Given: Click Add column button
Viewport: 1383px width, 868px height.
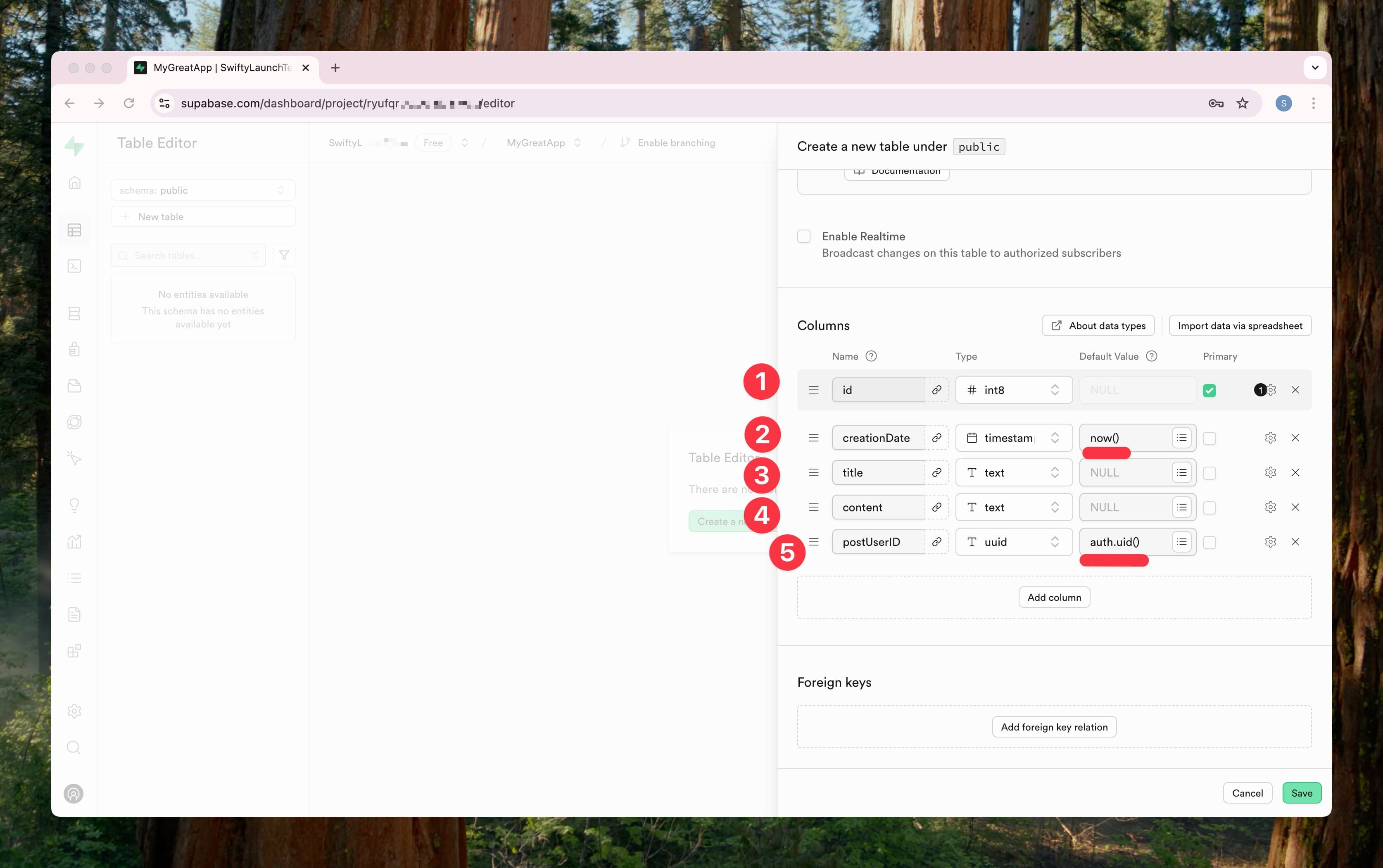Looking at the screenshot, I should (1054, 597).
